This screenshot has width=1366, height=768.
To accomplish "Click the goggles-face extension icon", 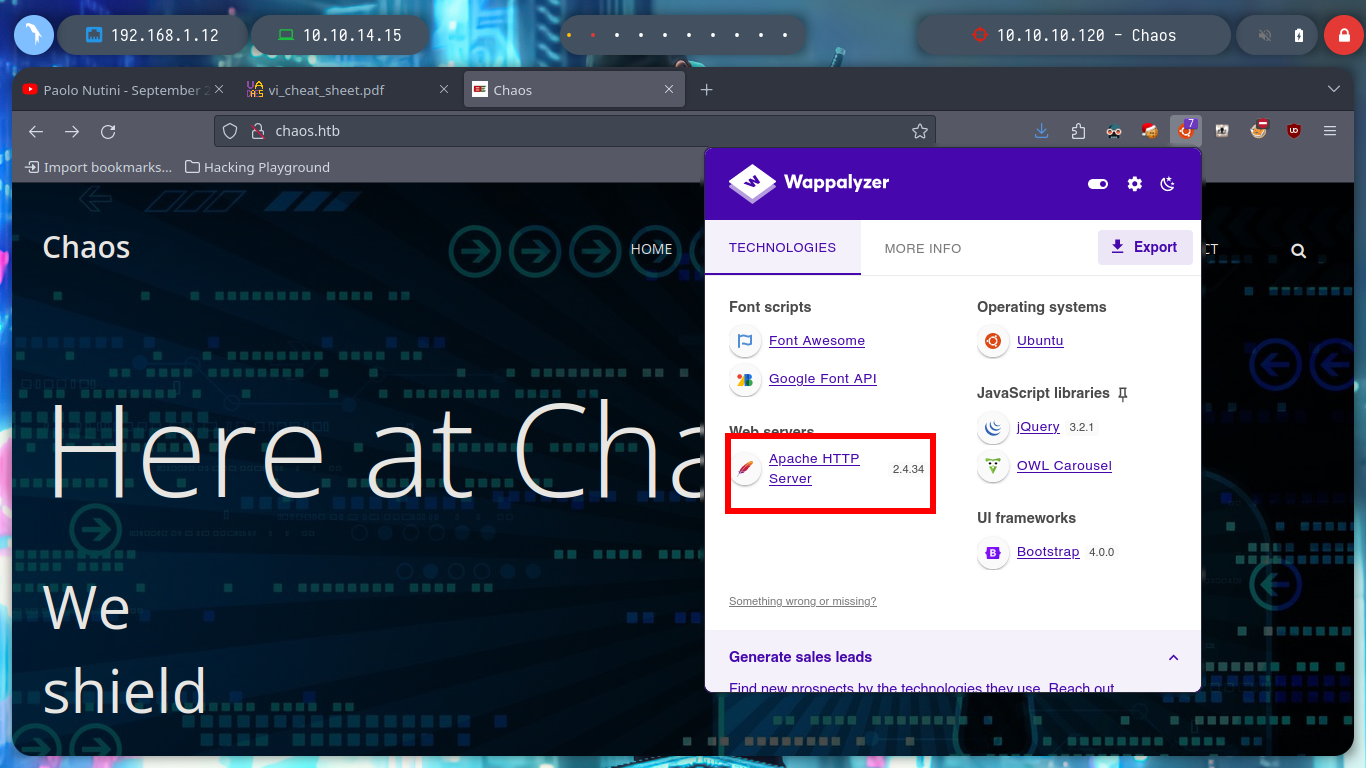I will (1114, 131).
